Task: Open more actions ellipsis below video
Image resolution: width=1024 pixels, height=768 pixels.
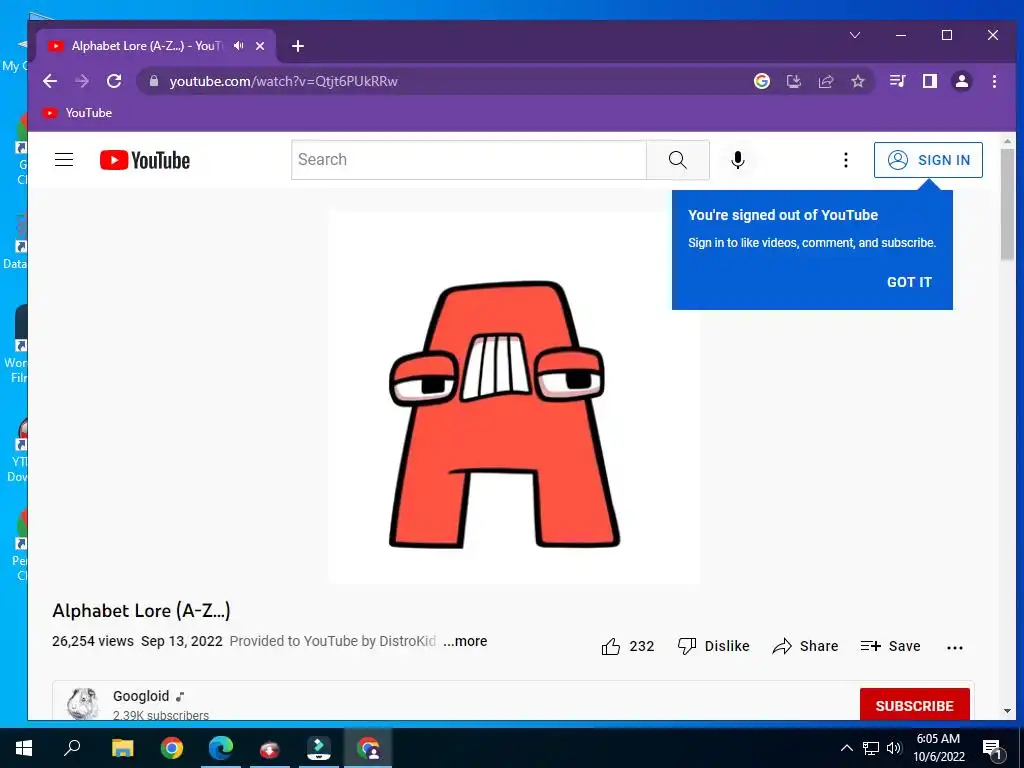Action: coord(955,647)
